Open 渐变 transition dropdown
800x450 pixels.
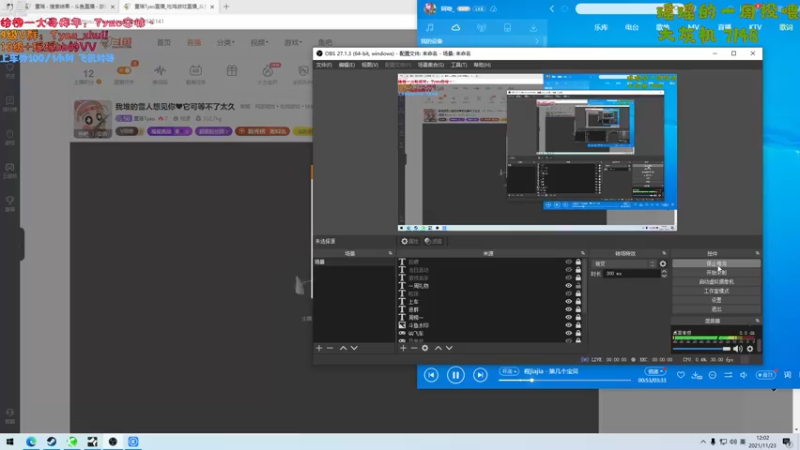pos(624,264)
